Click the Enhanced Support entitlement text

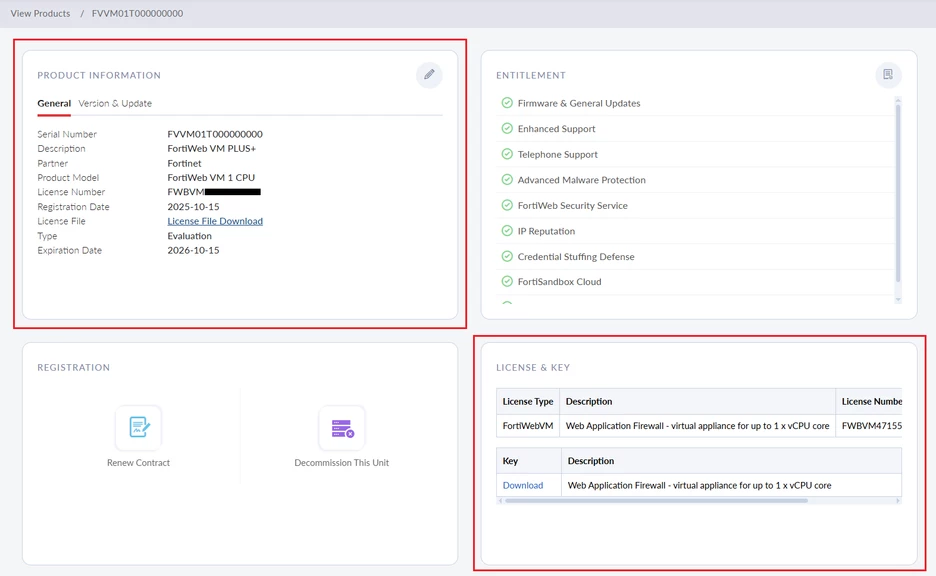(x=556, y=129)
